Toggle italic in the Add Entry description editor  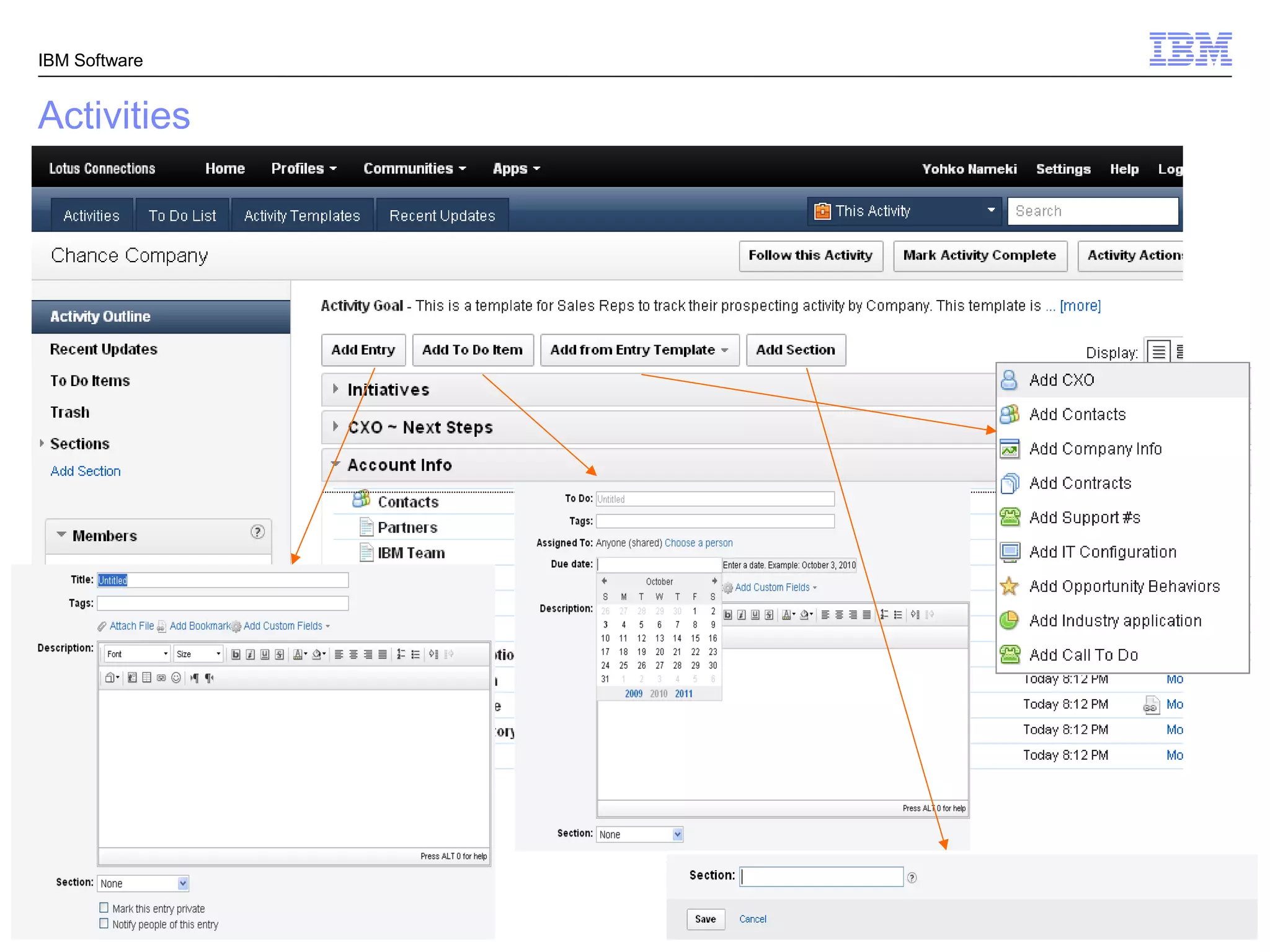tap(250, 654)
